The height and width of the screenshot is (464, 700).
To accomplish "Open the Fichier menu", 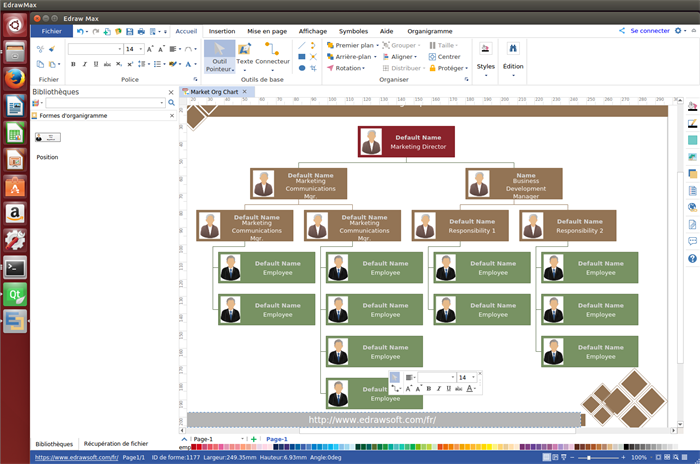I will pyautogui.click(x=52, y=31).
